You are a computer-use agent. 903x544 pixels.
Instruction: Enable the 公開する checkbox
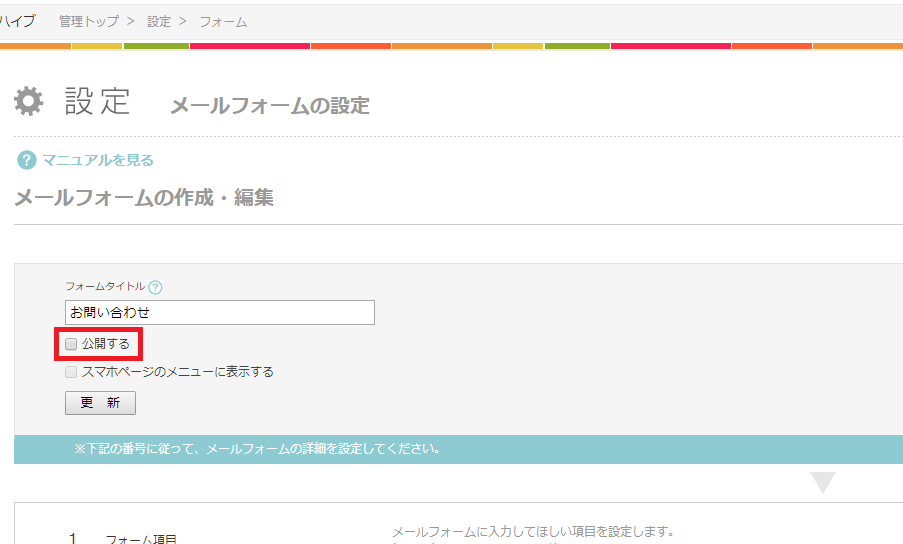click(71, 344)
